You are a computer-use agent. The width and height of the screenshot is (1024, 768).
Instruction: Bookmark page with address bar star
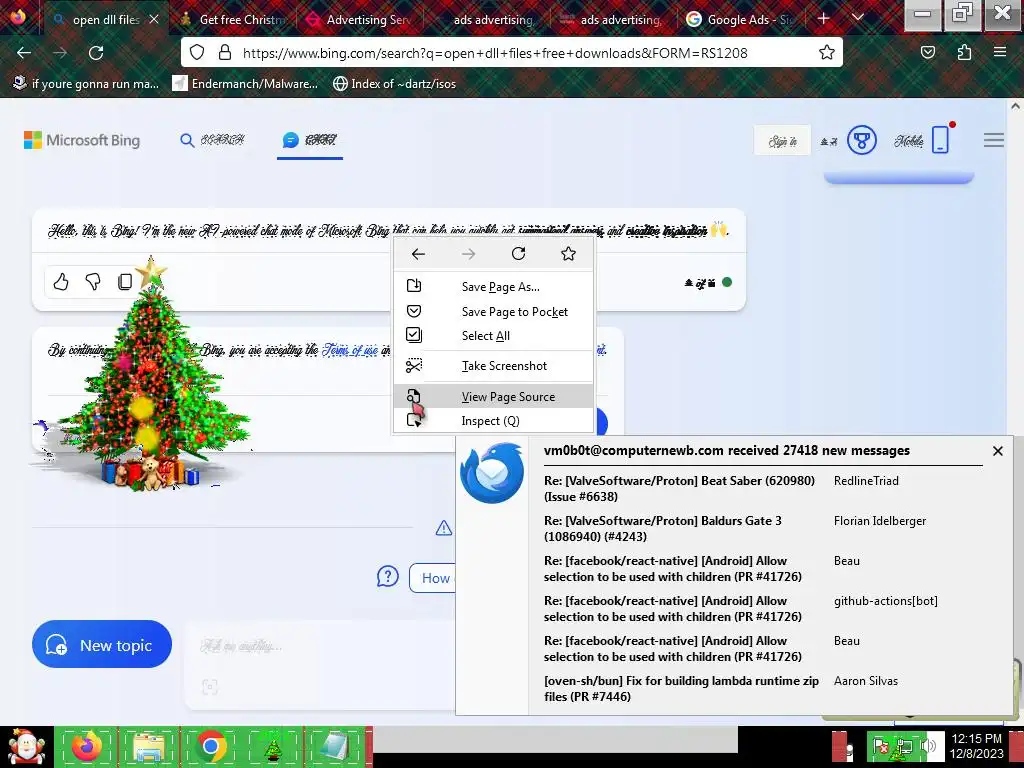827,53
